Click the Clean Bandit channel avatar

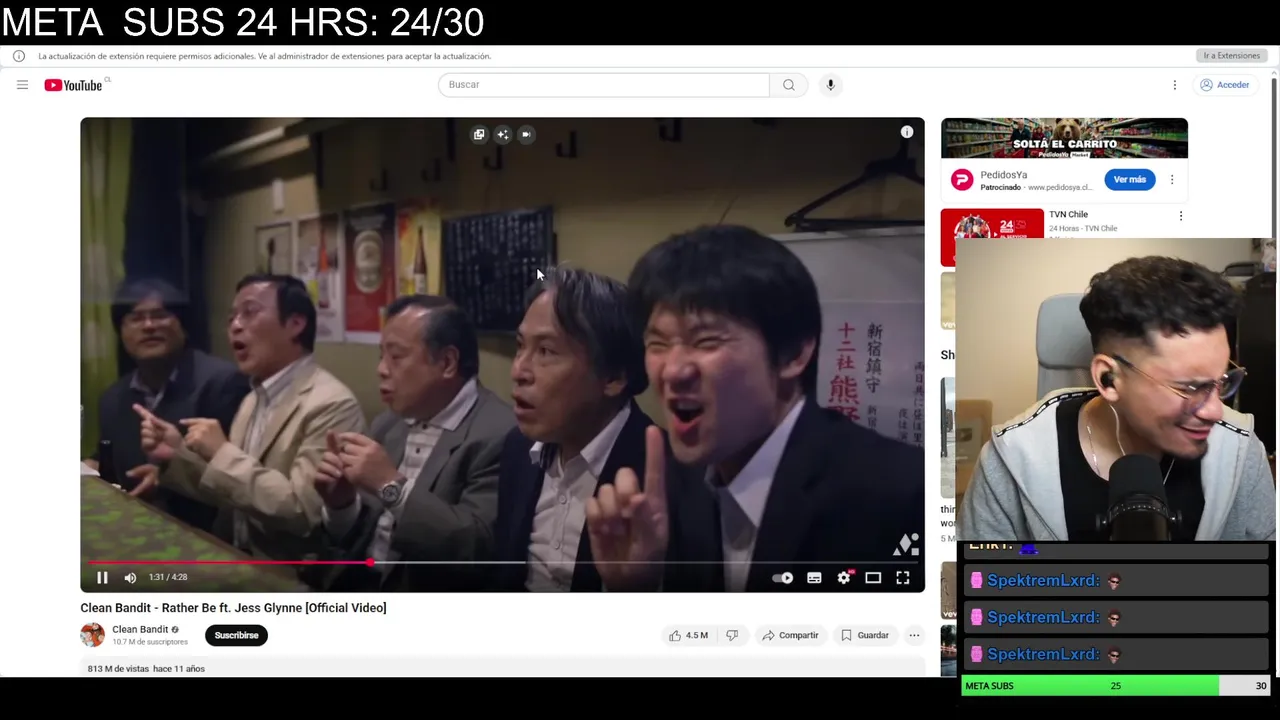[92, 635]
